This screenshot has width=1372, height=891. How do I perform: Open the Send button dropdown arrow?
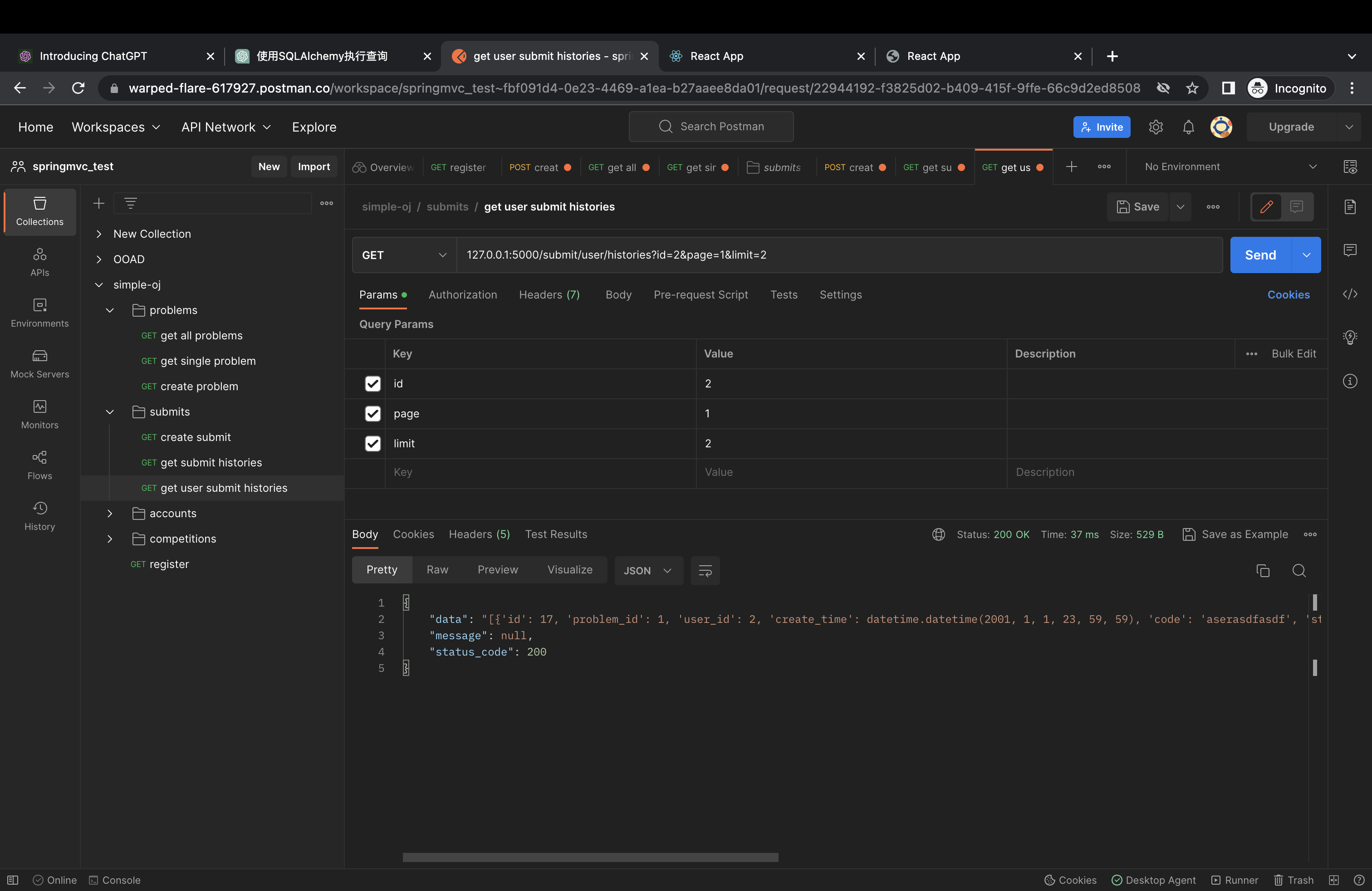click(1306, 255)
